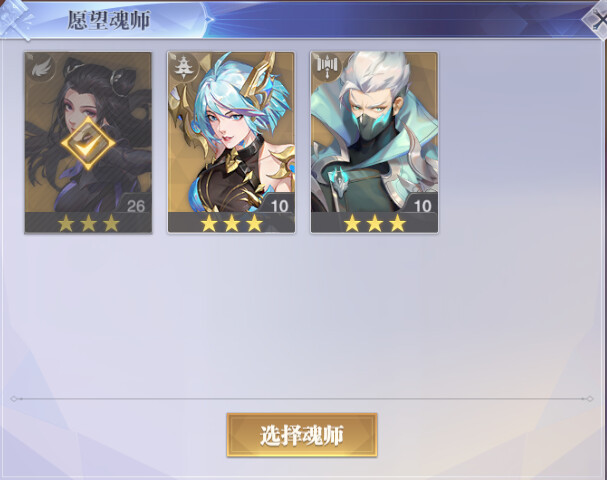
Task: Toggle the gold checkmark on the selected card
Action: (88, 143)
